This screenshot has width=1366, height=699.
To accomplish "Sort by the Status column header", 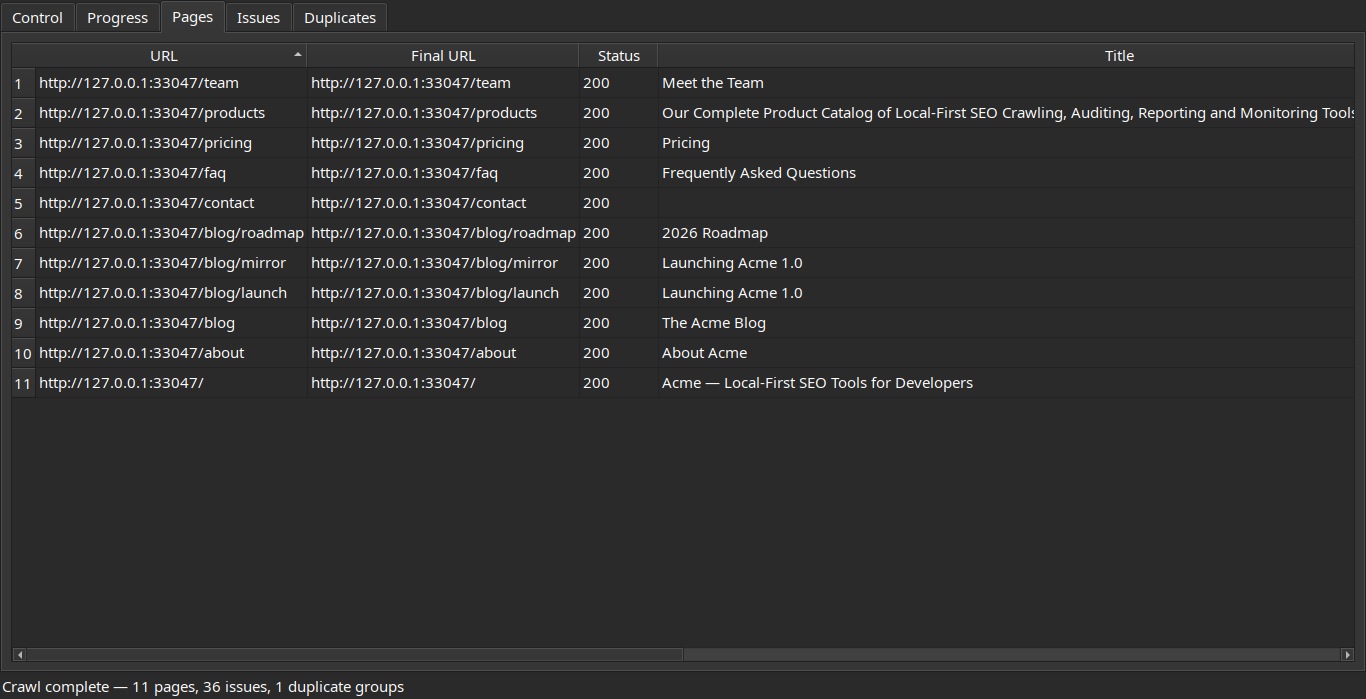I will 618,56.
